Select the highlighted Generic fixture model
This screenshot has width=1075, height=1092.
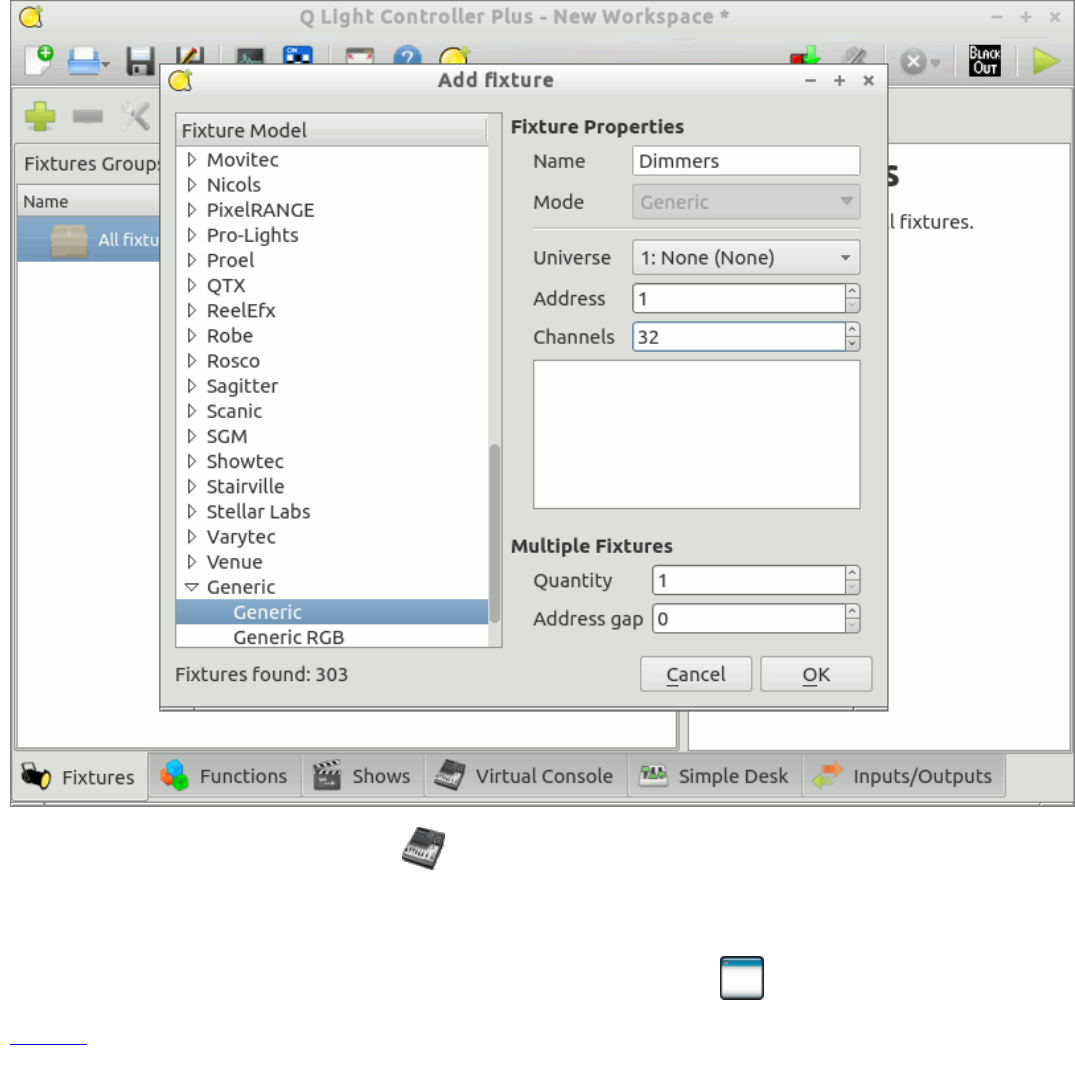point(332,612)
